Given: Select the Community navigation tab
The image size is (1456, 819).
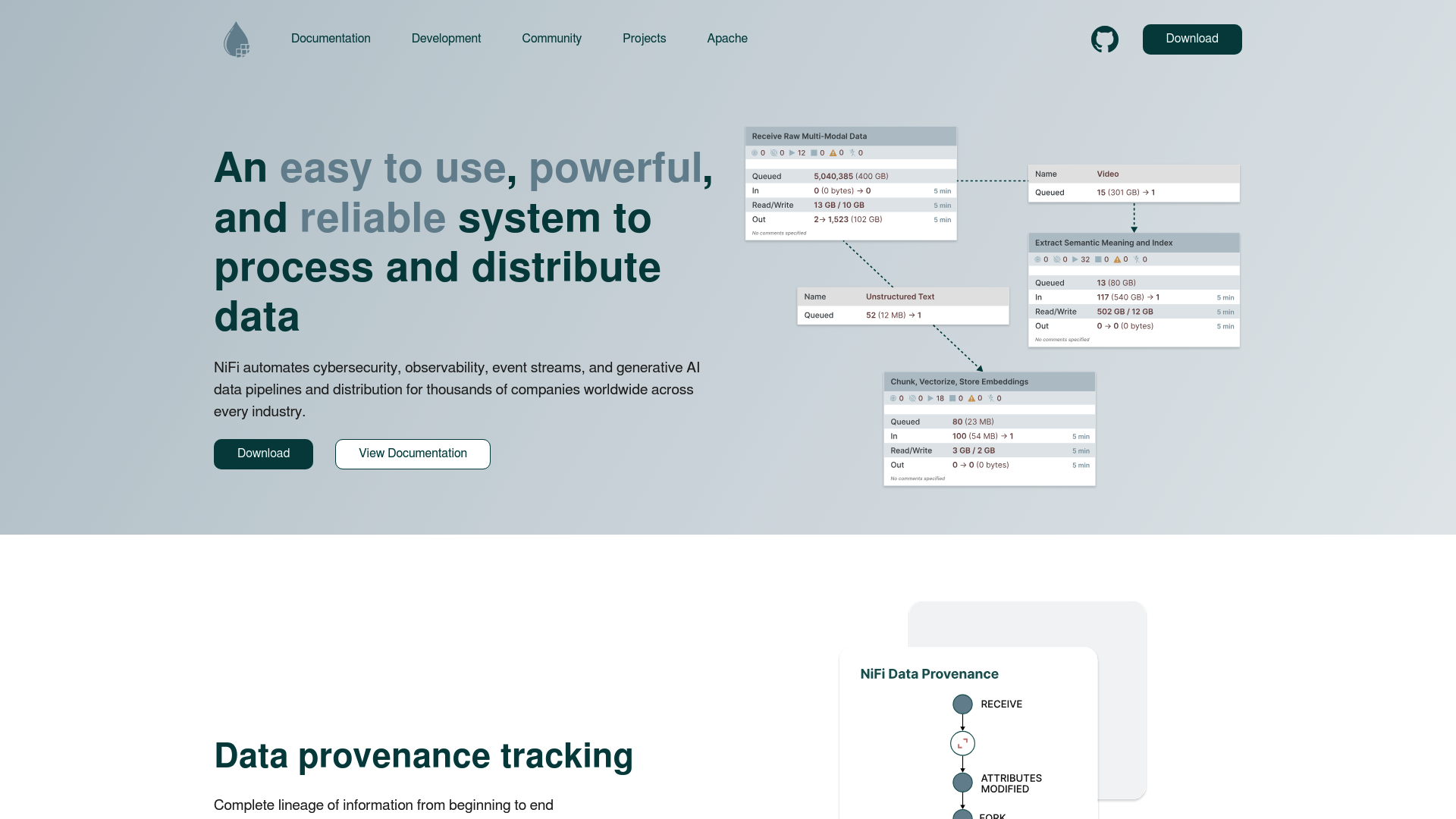Looking at the screenshot, I should tap(551, 39).
